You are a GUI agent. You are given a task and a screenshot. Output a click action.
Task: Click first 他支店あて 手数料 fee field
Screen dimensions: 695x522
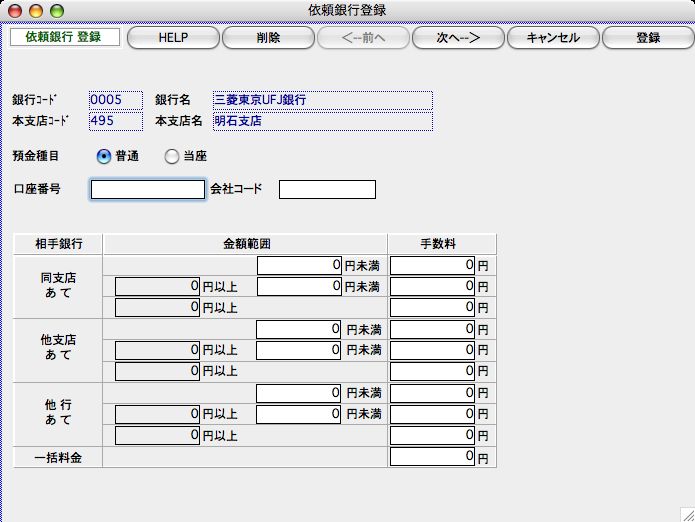432,329
